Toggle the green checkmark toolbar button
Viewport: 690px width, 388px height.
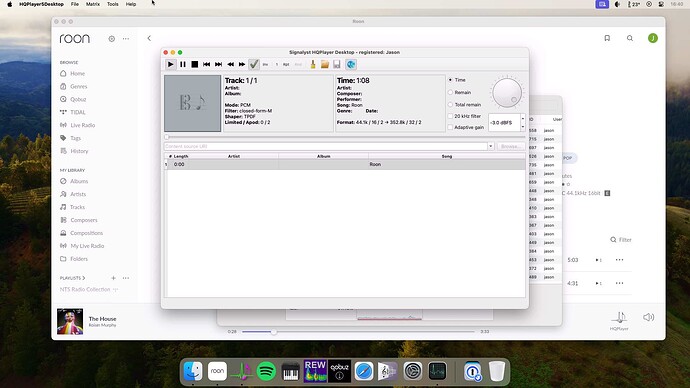pyautogui.click(x=254, y=64)
